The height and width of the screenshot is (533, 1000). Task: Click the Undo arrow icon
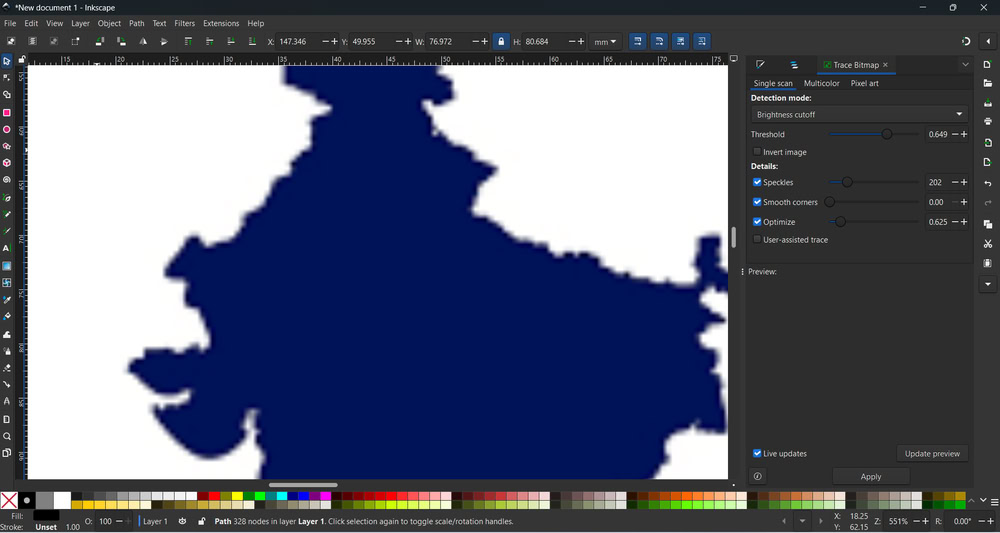[988, 184]
